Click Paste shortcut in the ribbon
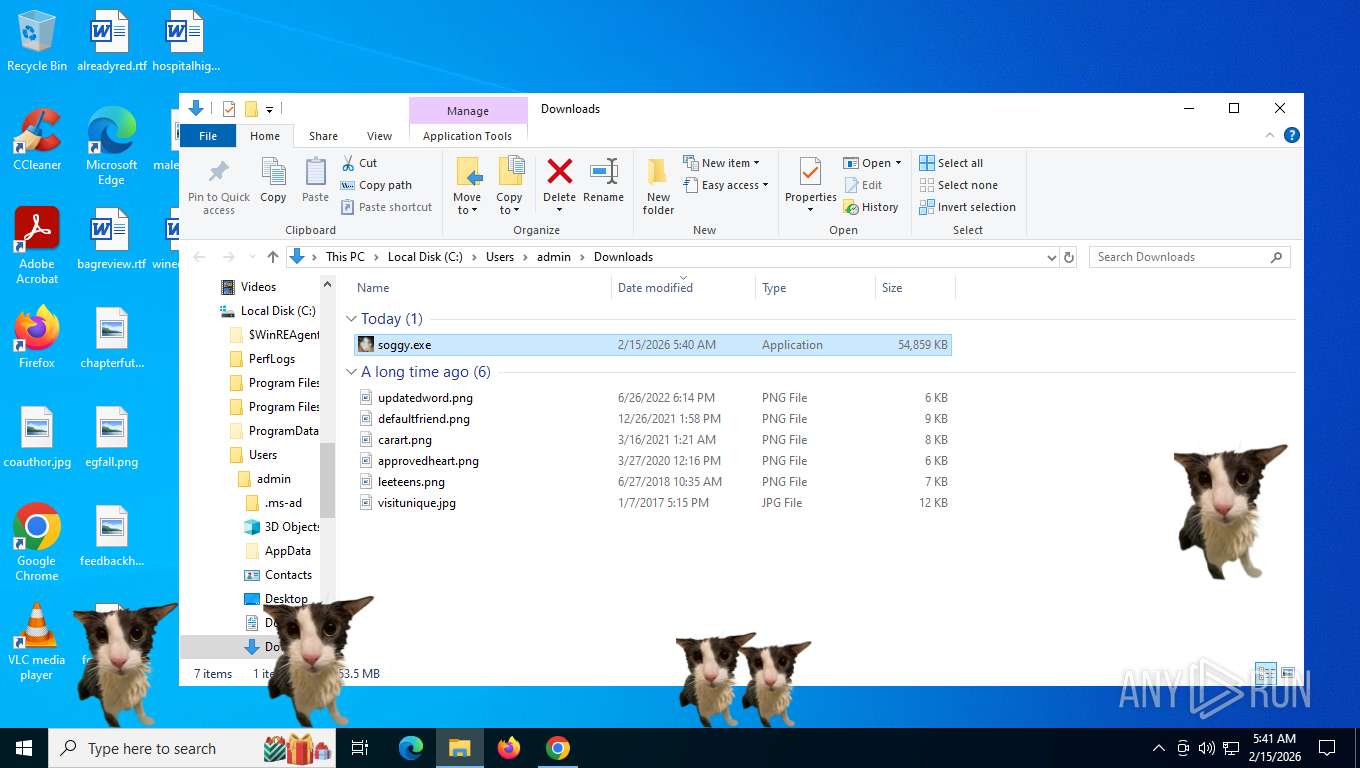 [386, 207]
